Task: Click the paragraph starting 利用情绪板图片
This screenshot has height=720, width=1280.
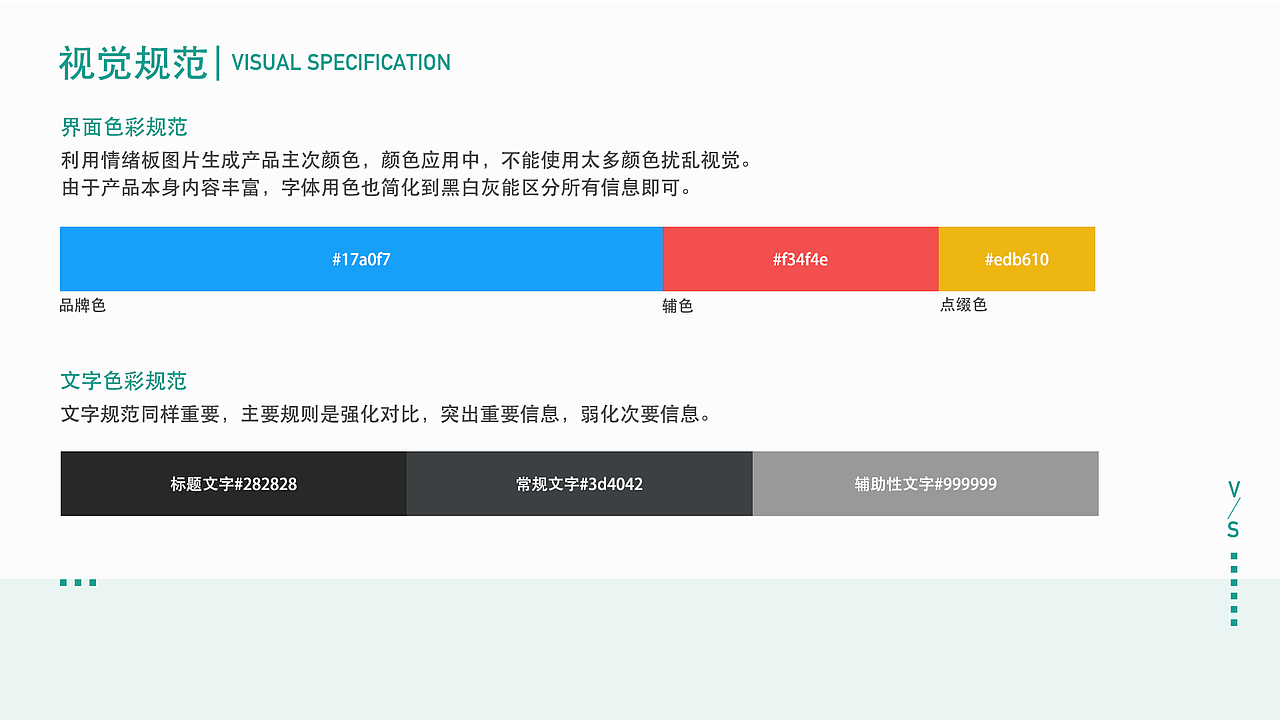Action: 406,160
